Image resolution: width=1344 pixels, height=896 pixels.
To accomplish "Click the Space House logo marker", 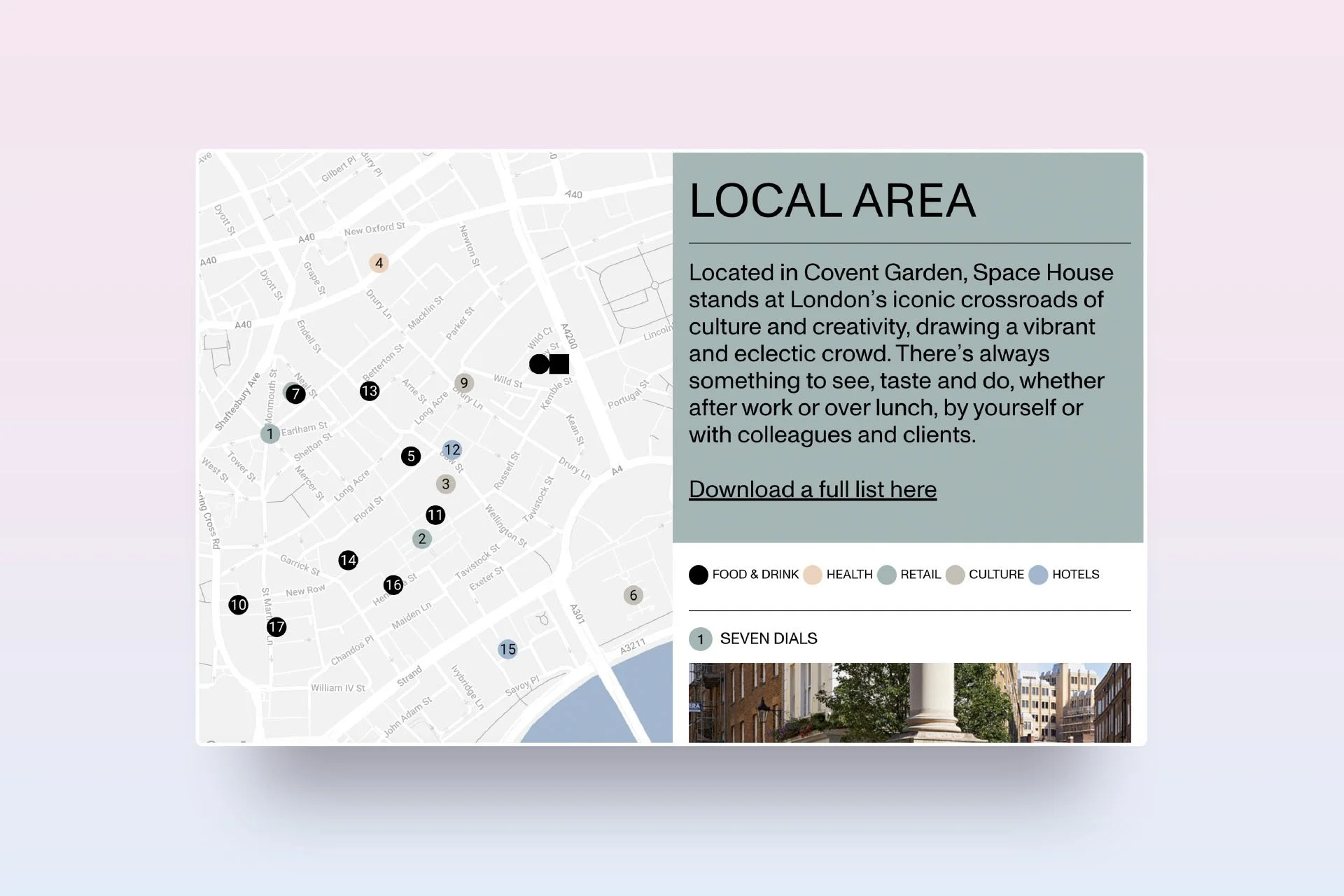I will pyautogui.click(x=549, y=364).
